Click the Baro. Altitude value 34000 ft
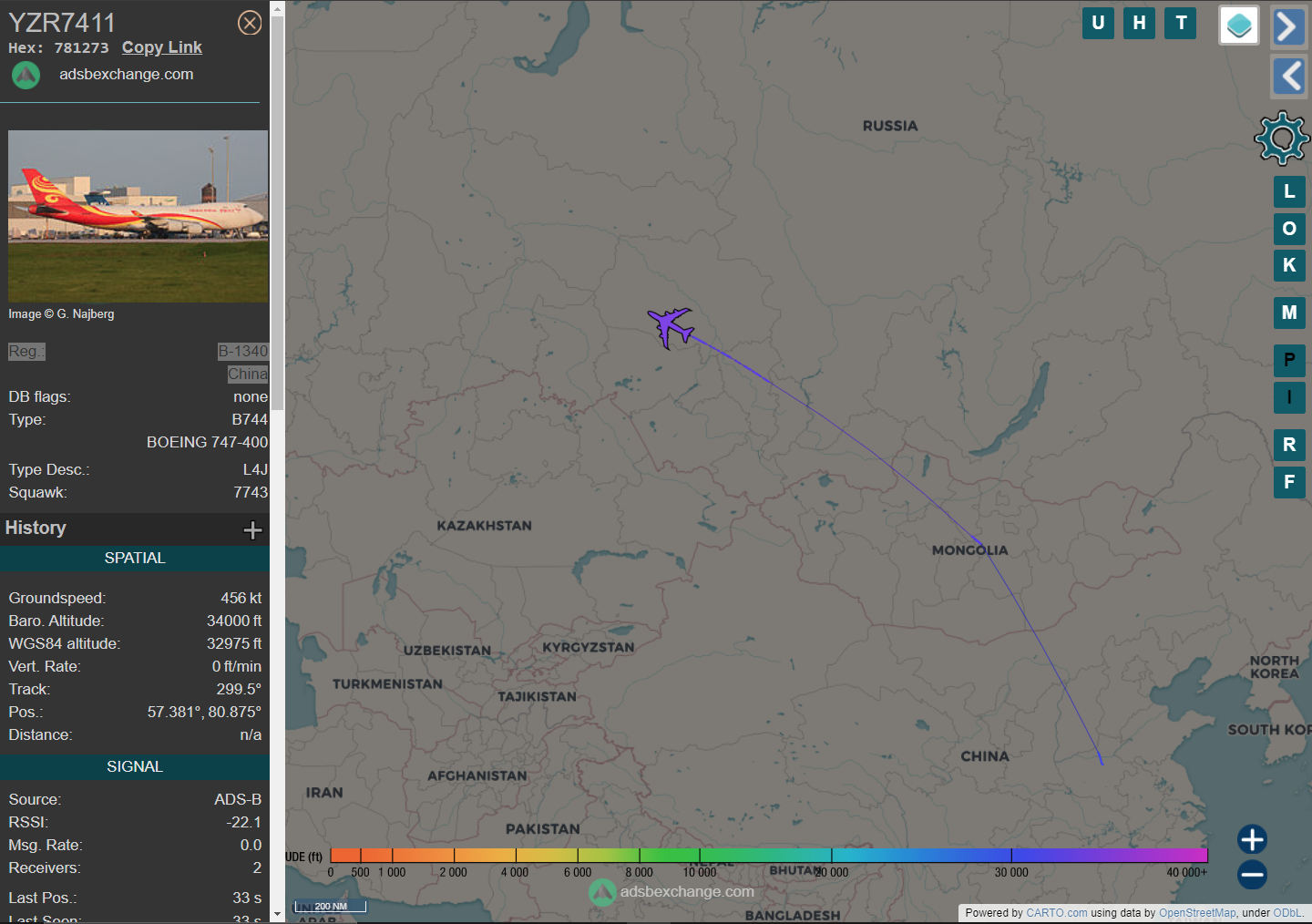This screenshot has width=1312, height=924. click(x=234, y=621)
